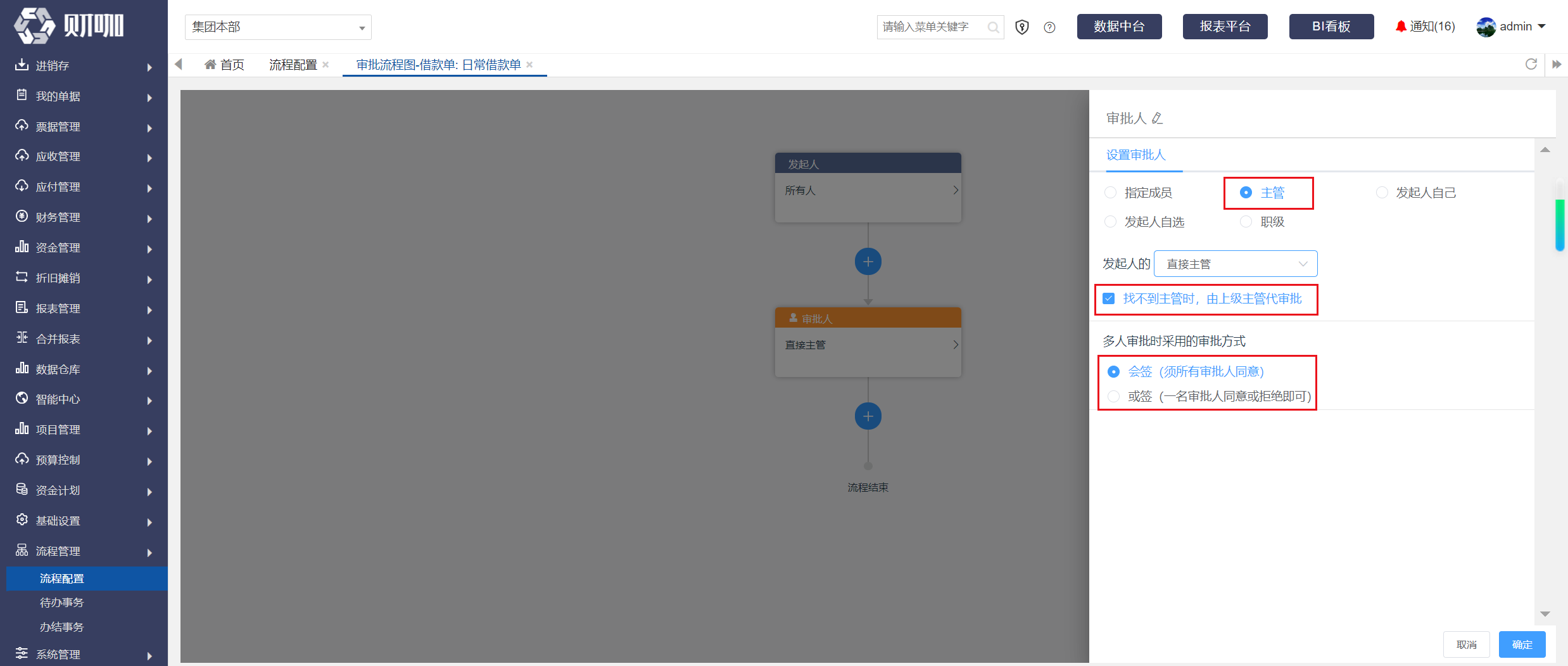Expand the 财务管理 sidebar menu
1568x666 pixels.
click(x=84, y=217)
